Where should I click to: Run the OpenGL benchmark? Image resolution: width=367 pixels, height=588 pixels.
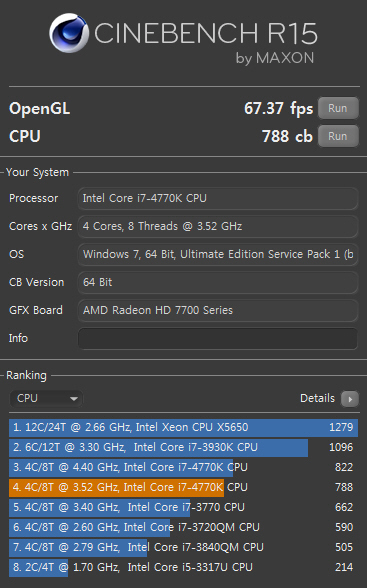(338, 108)
